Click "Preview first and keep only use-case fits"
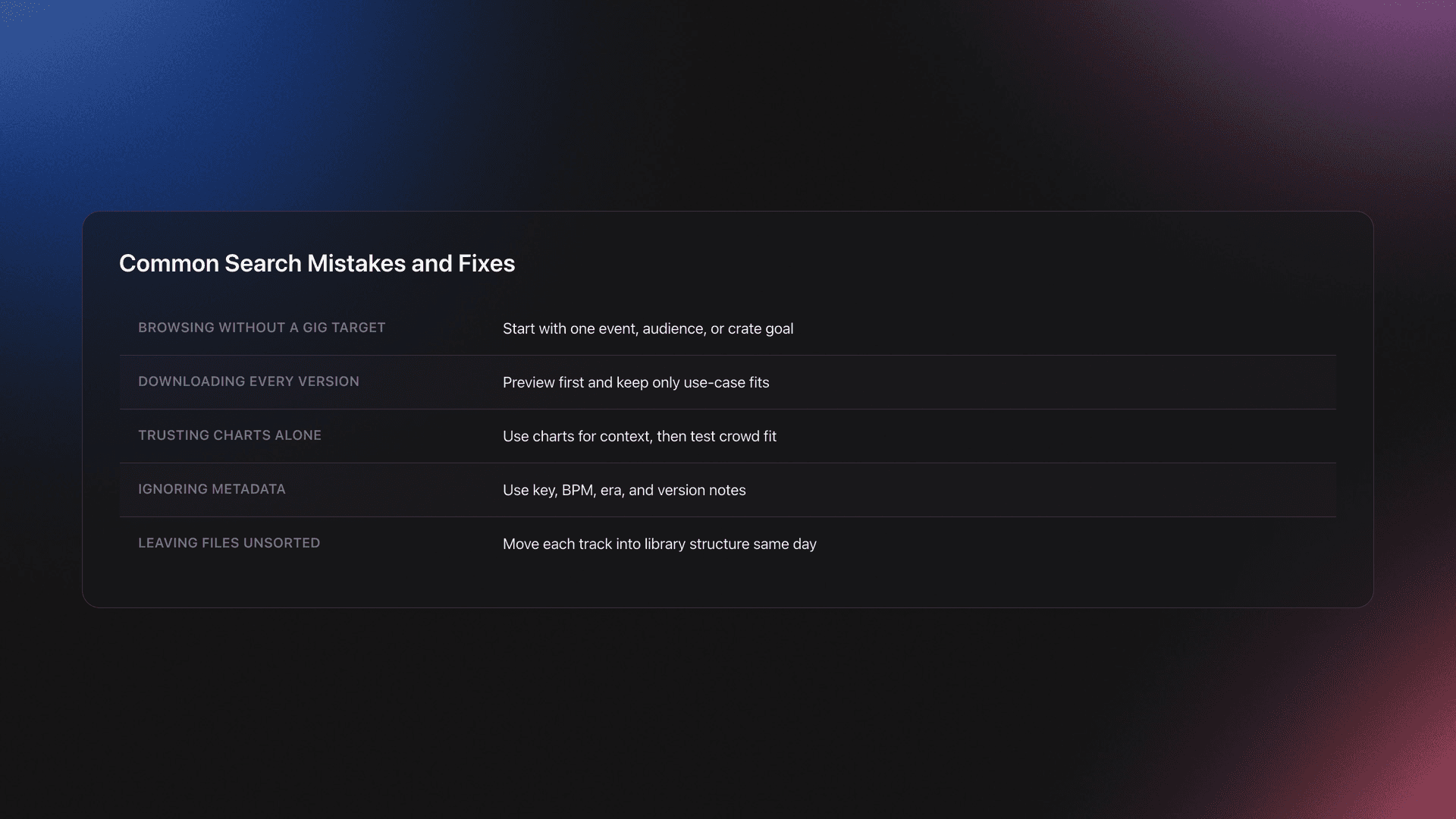The width and height of the screenshot is (1456, 819). click(635, 382)
